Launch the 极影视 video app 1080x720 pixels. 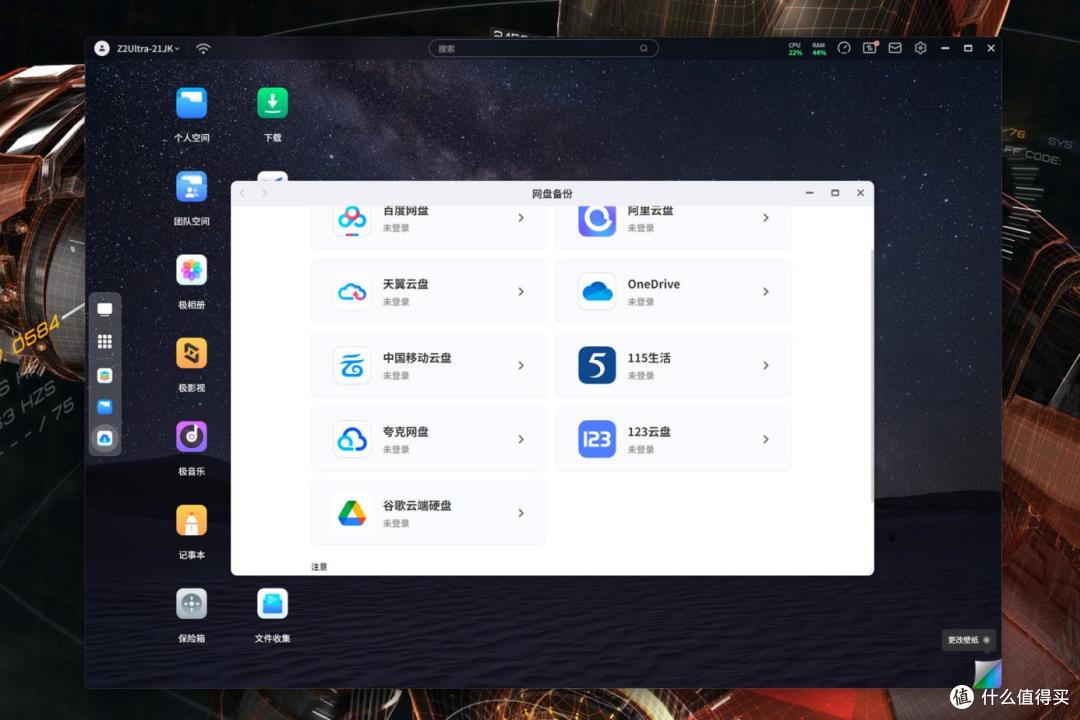pyautogui.click(x=191, y=353)
